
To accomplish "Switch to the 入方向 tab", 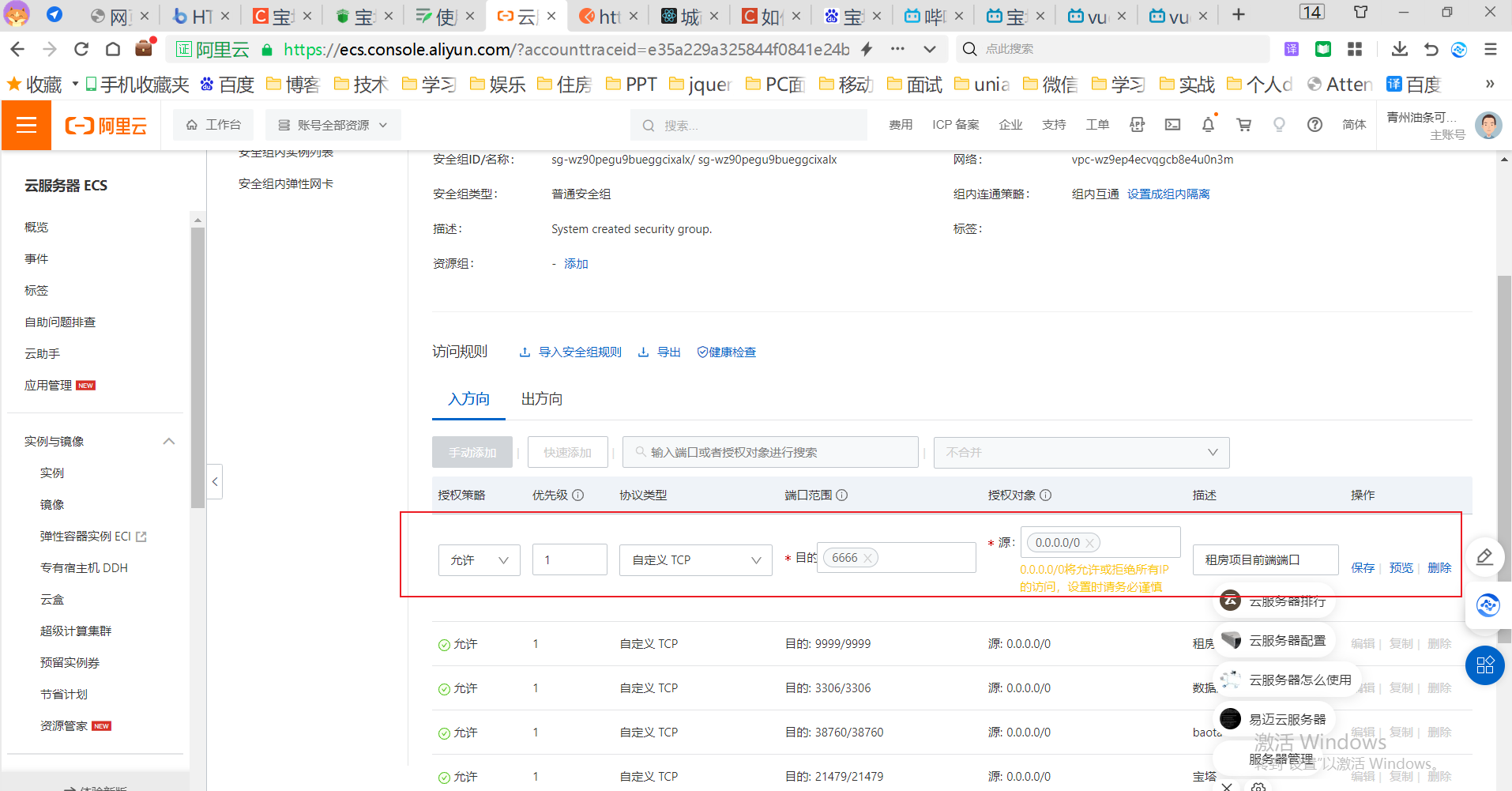I will 468,399.
